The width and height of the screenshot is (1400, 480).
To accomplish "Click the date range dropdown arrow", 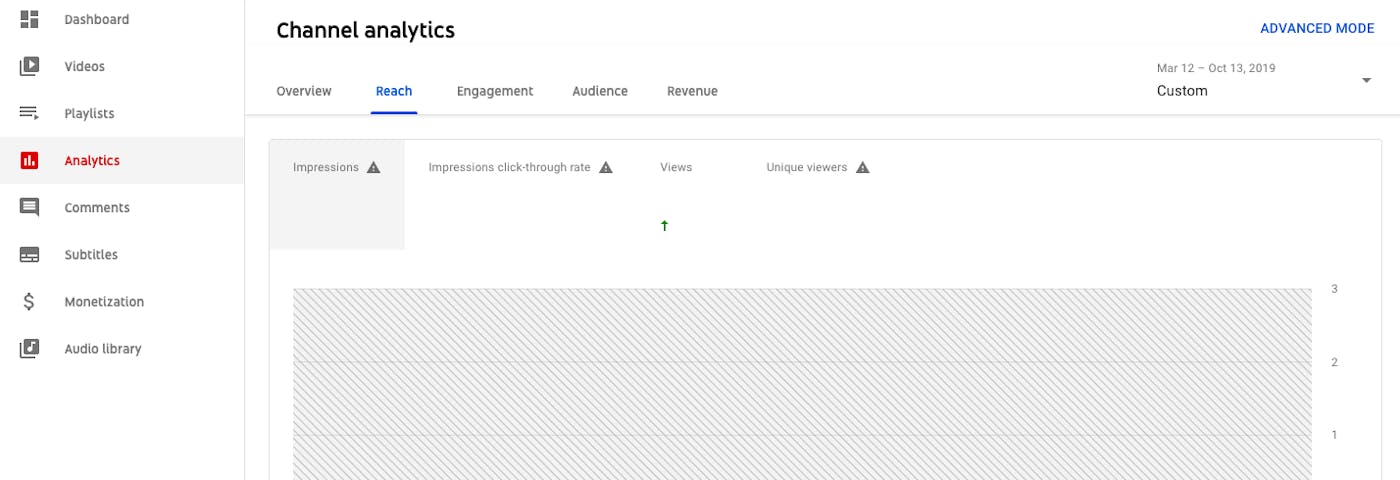I will point(1366,81).
